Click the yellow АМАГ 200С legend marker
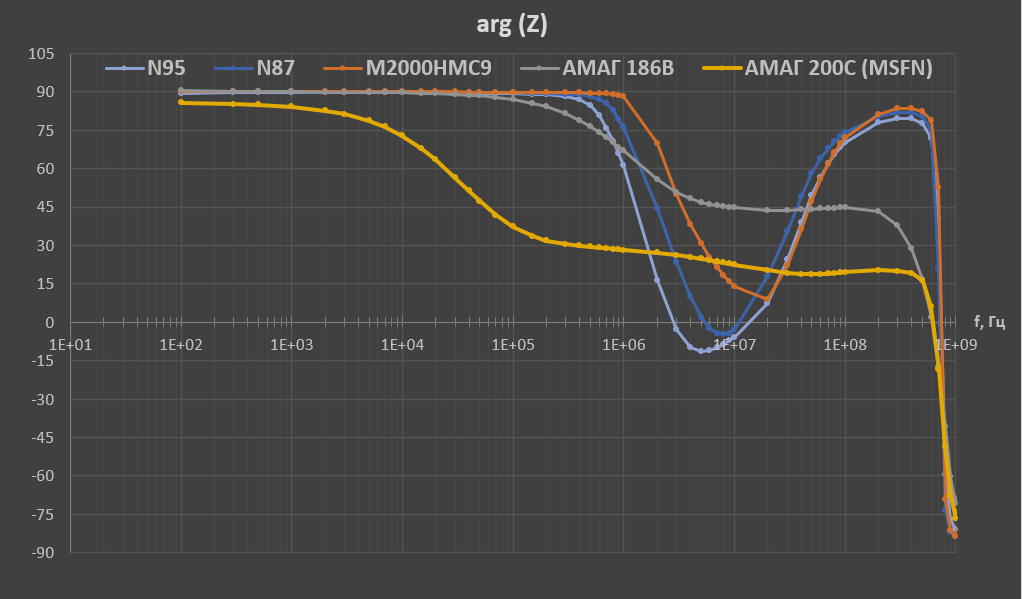 click(722, 68)
